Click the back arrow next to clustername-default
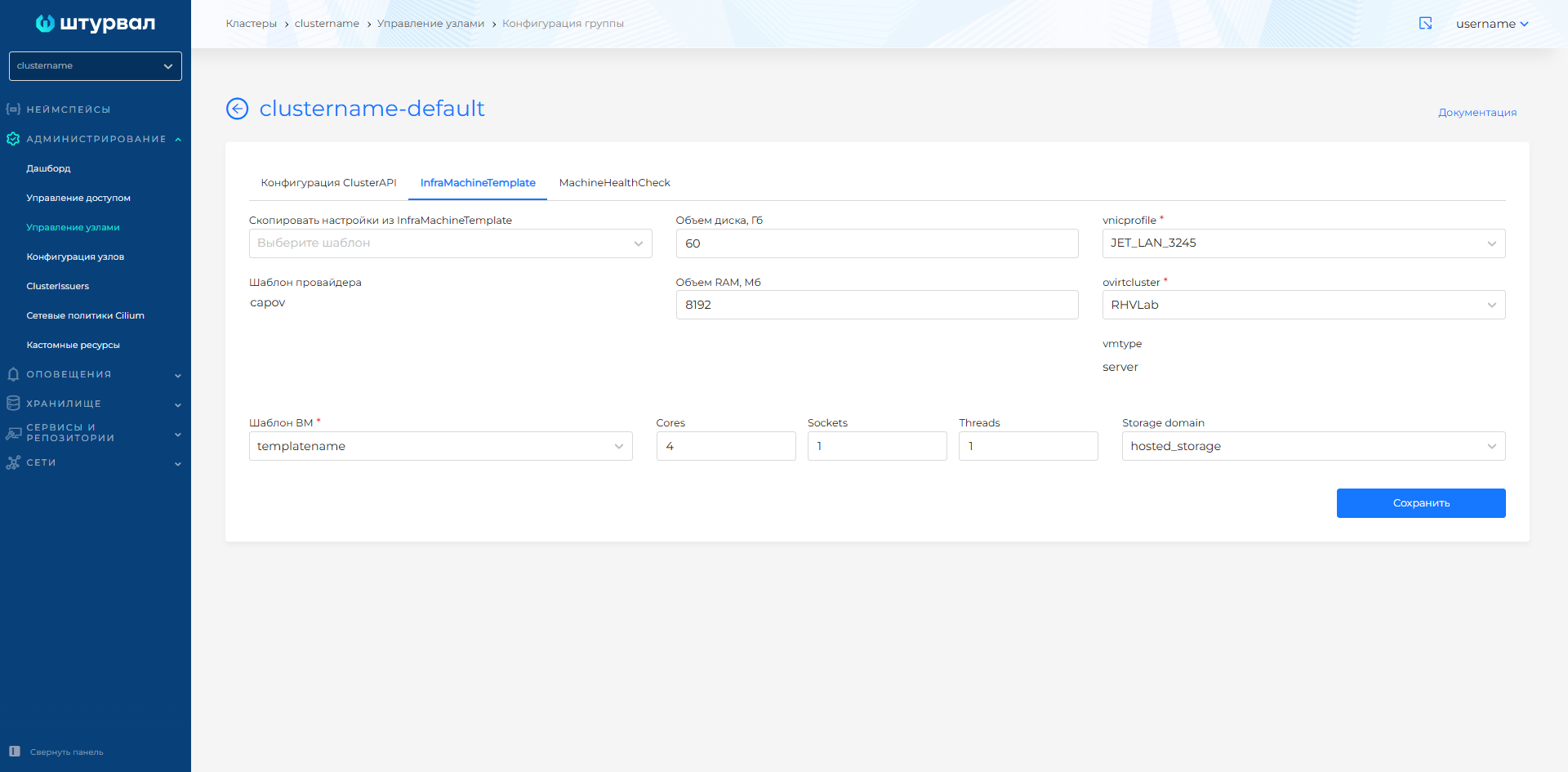 pyautogui.click(x=237, y=109)
